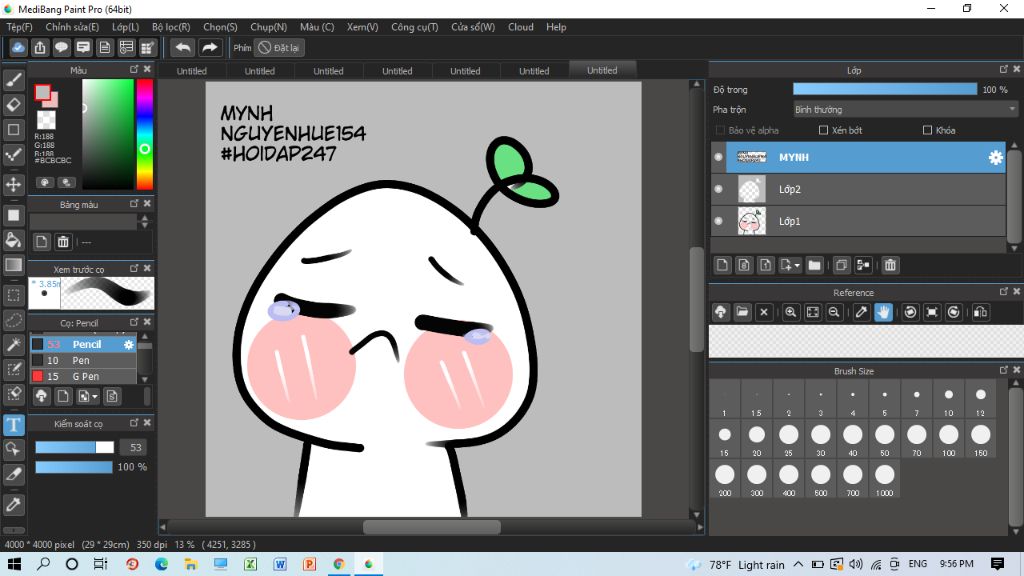Click the Undo arrow in toolbar

pos(183,48)
